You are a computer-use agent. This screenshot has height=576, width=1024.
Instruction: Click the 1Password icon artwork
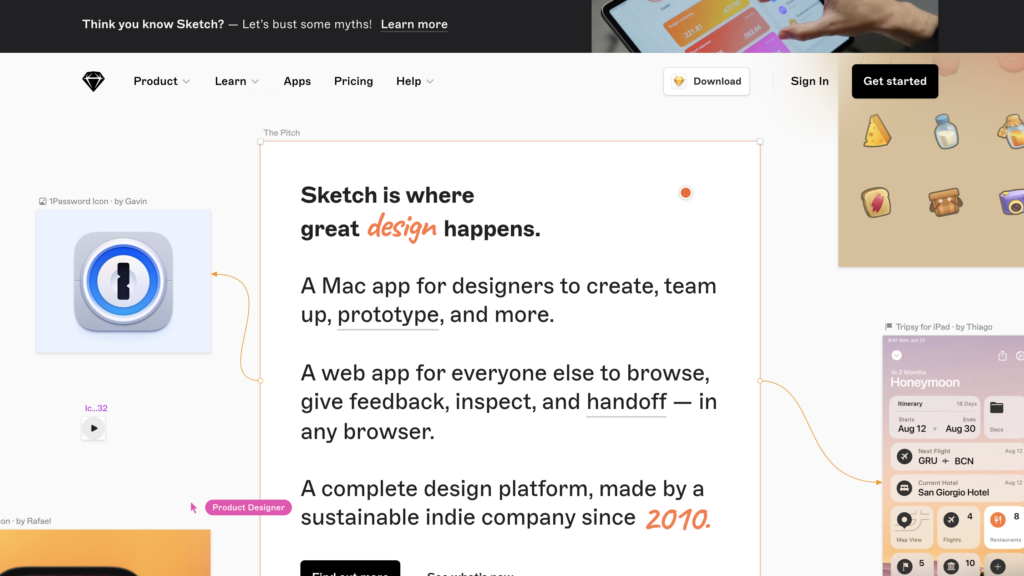tap(123, 281)
